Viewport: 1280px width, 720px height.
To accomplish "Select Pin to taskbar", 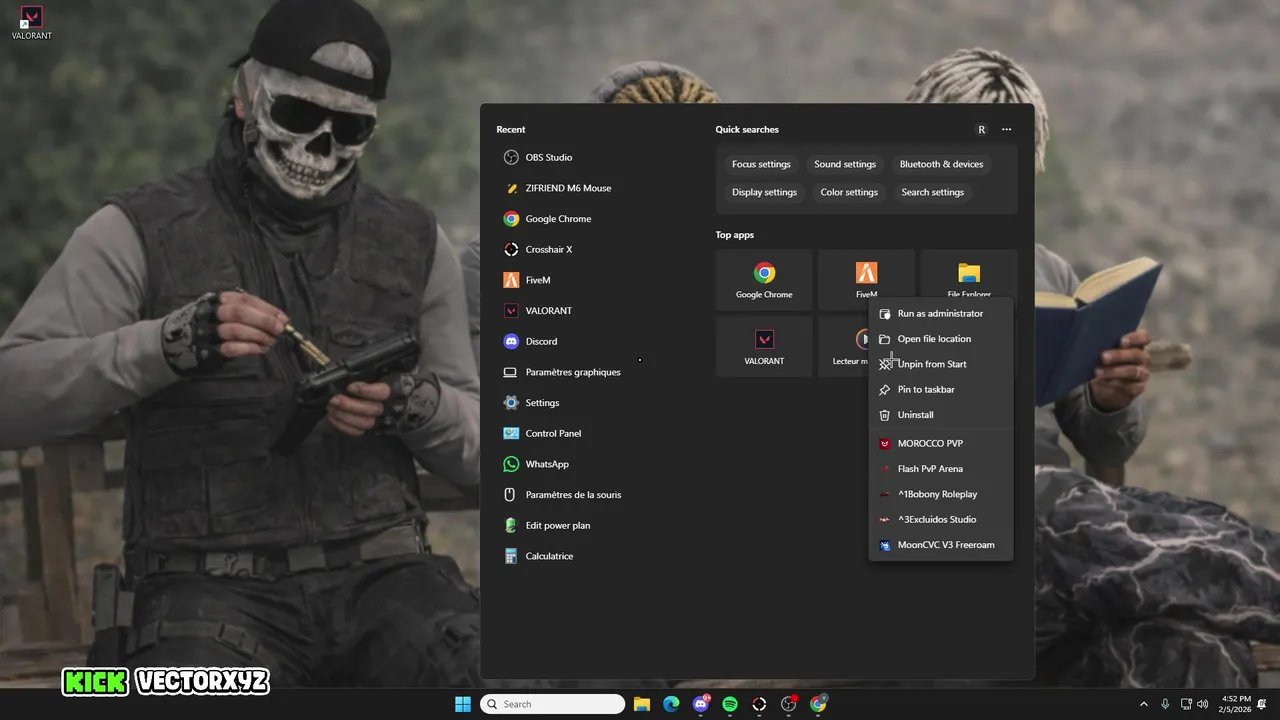I will 941,389.
